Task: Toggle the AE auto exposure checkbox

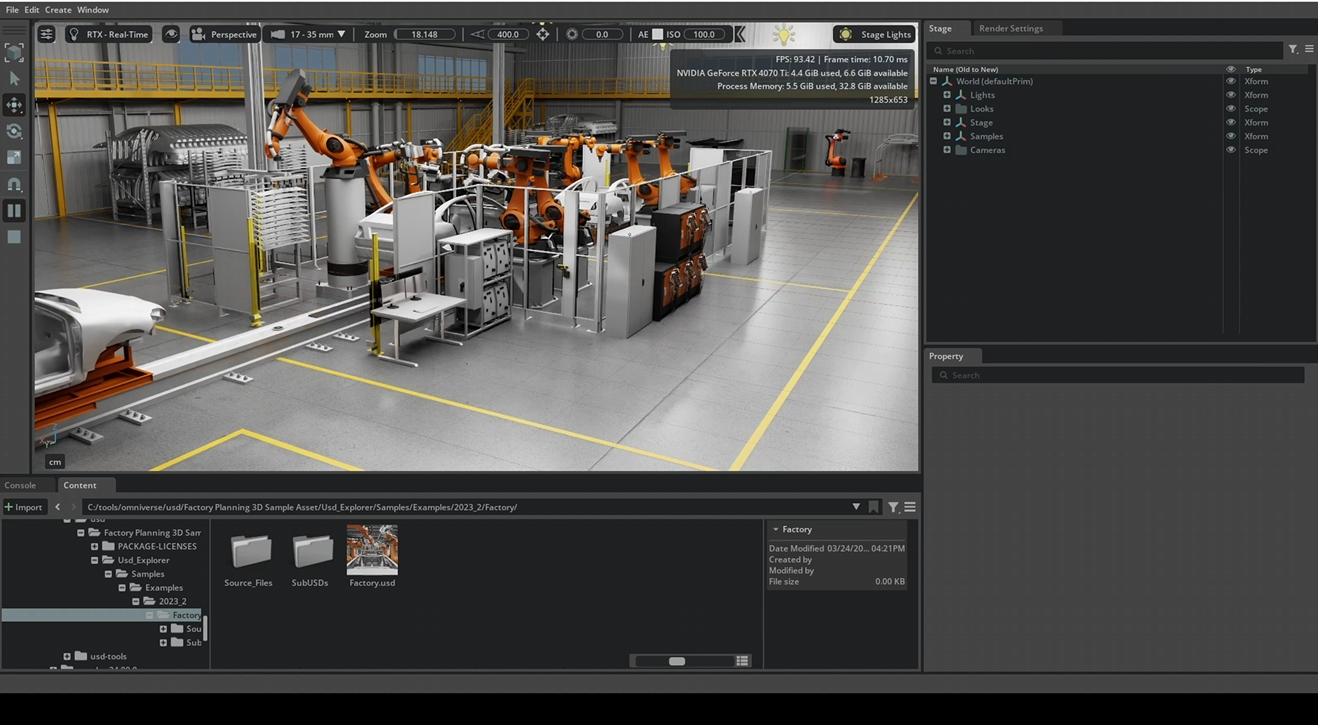Action: 658,34
